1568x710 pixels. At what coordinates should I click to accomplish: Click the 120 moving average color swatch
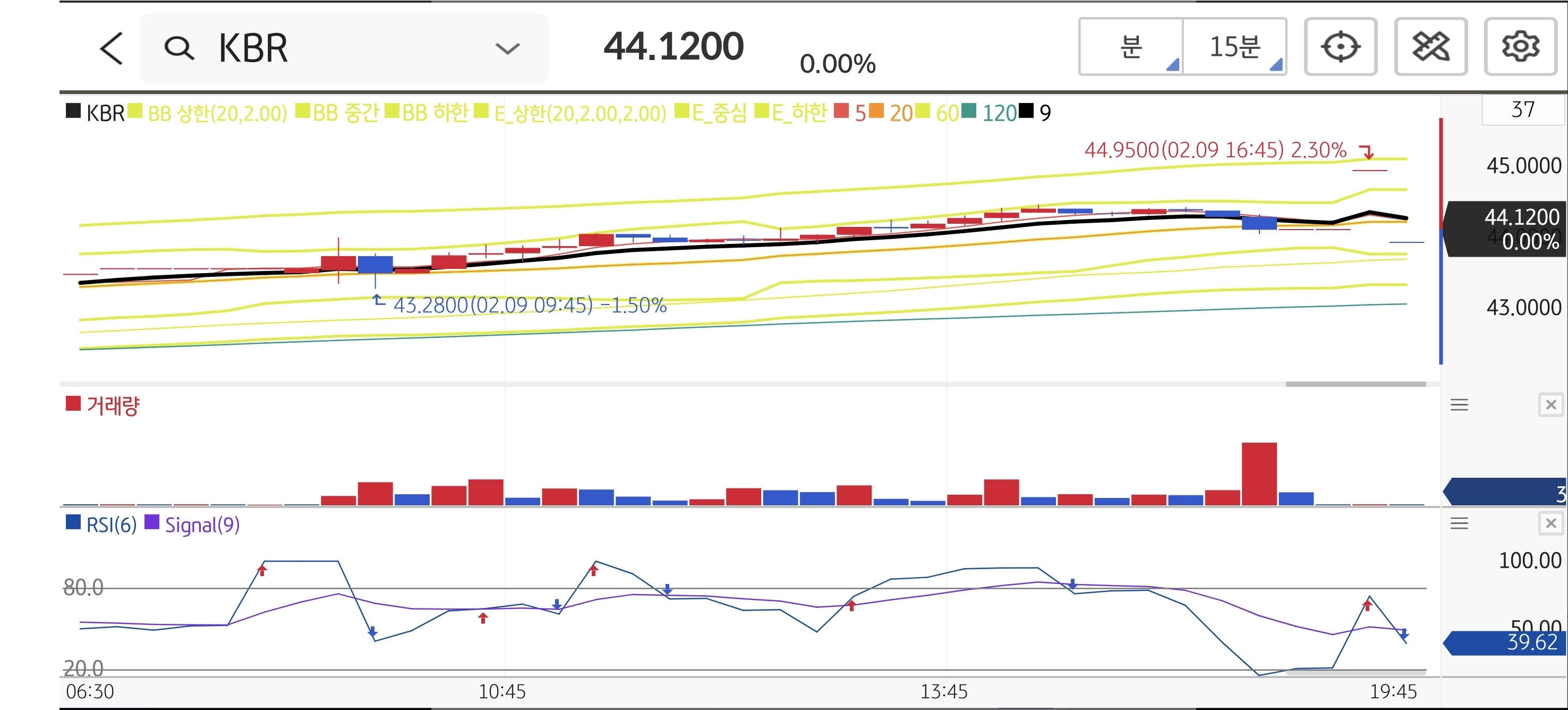pyautogui.click(x=968, y=111)
